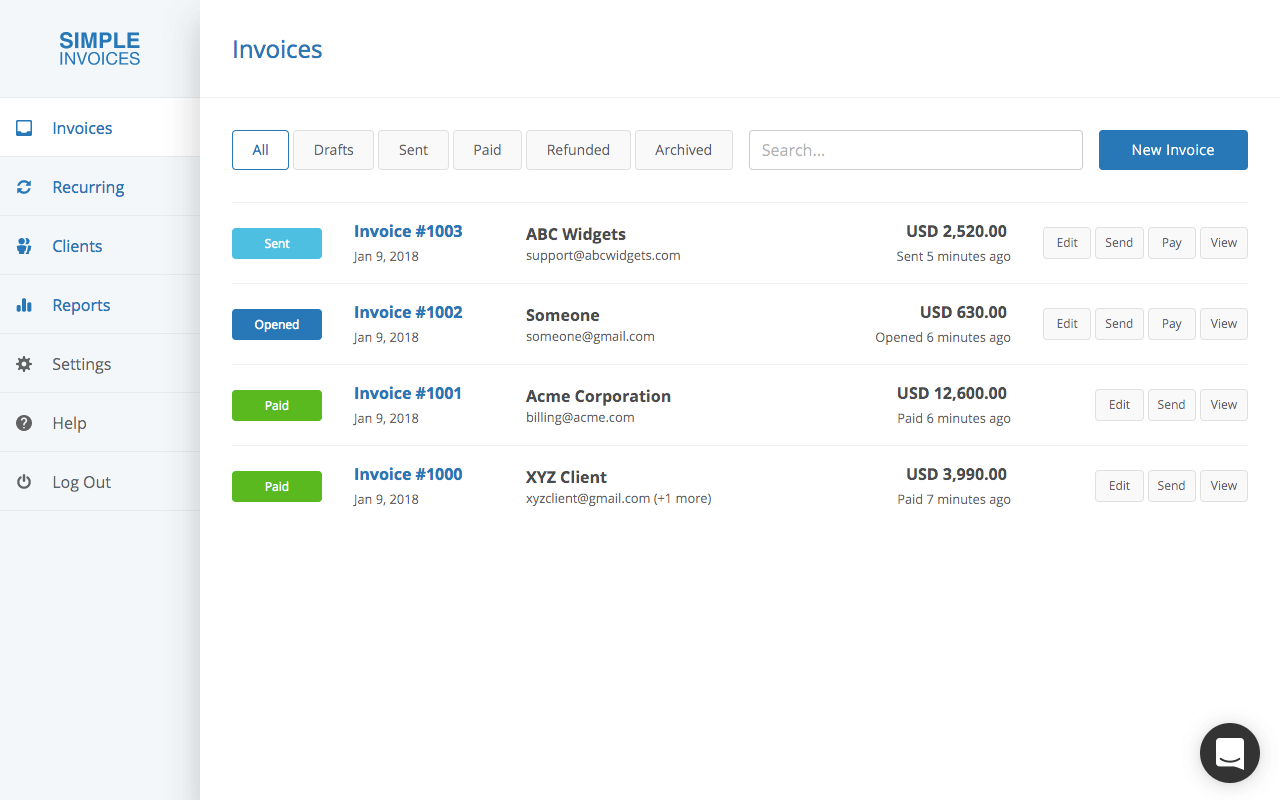Select the All invoices filter
Screen dimensions: 1280x800
click(260, 149)
